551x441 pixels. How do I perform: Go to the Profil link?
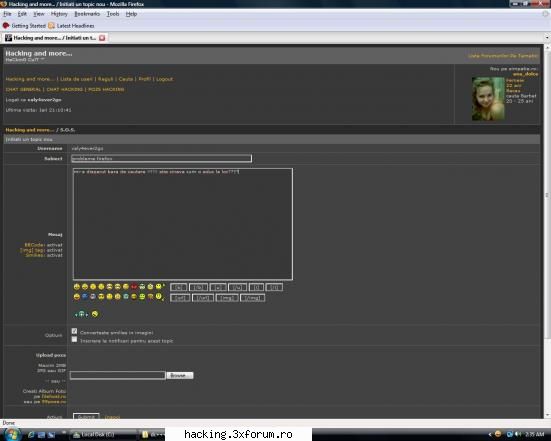click(x=144, y=79)
